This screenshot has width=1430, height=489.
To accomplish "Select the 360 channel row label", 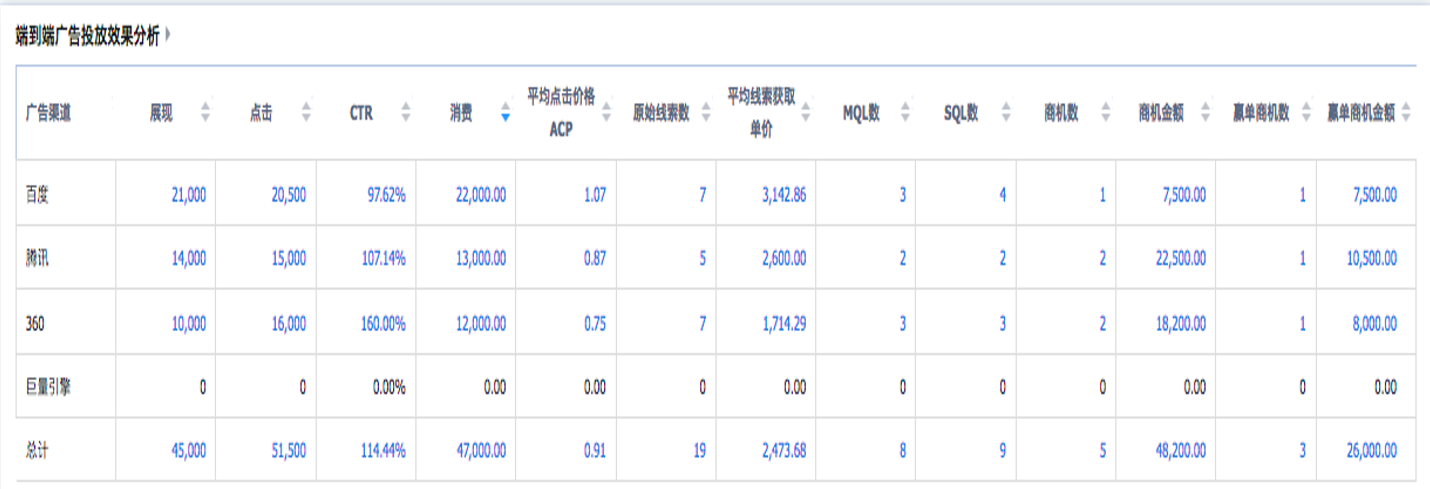I will (35, 323).
